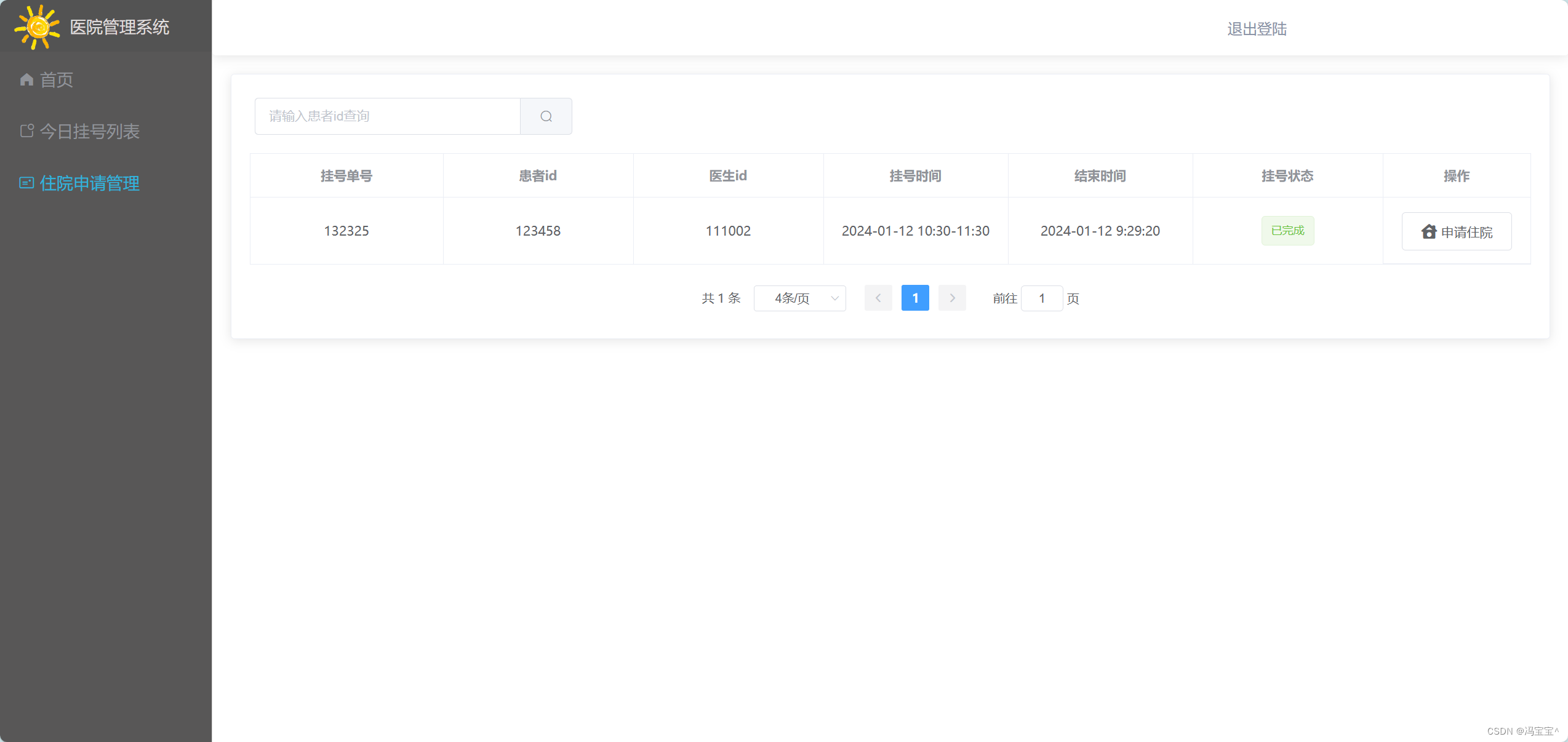This screenshot has width=1568, height=742.
Task: Click the home icon next to 首页
Action: click(x=26, y=79)
